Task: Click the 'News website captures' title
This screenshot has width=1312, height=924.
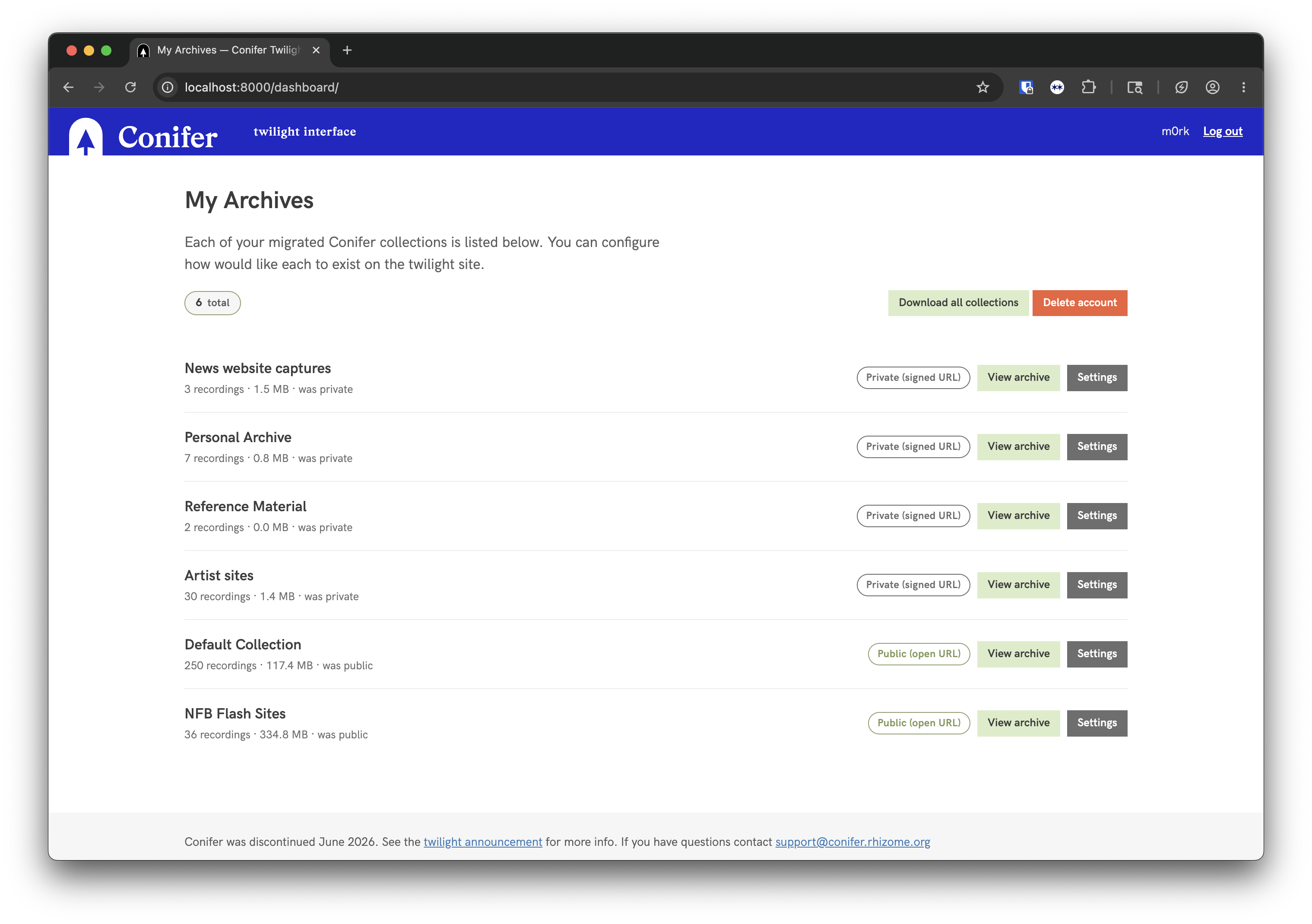Action: click(x=258, y=369)
